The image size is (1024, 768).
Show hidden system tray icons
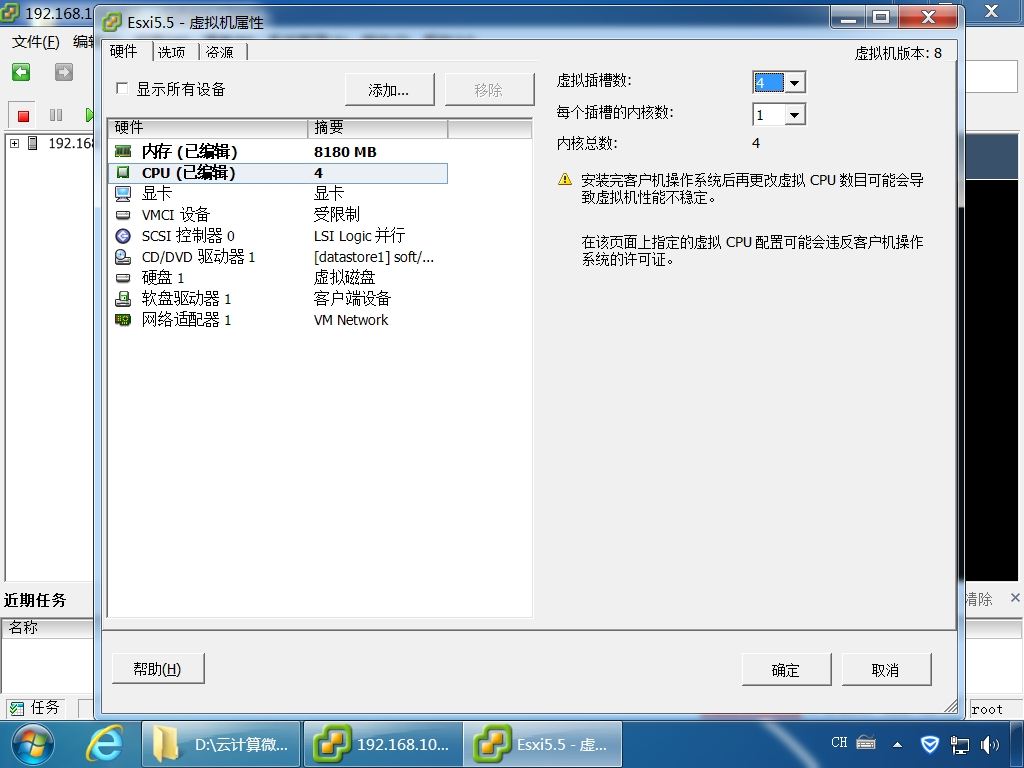[x=898, y=744]
